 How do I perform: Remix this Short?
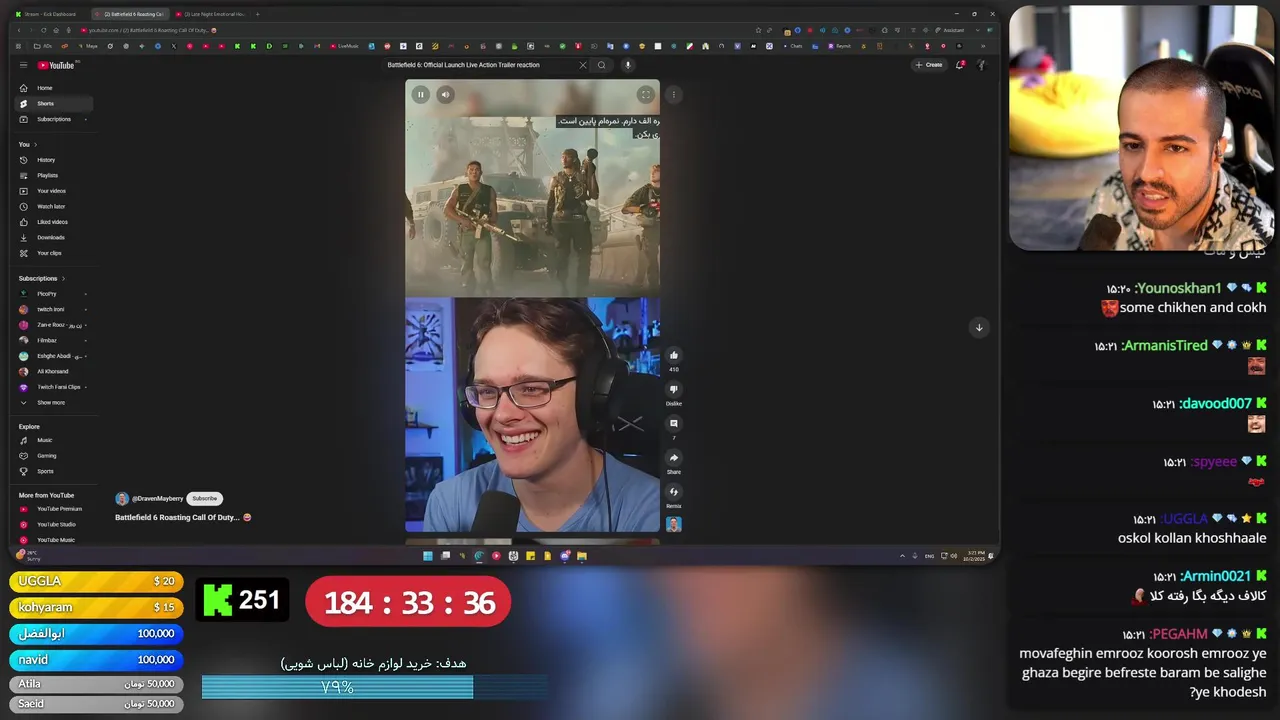coord(674,492)
